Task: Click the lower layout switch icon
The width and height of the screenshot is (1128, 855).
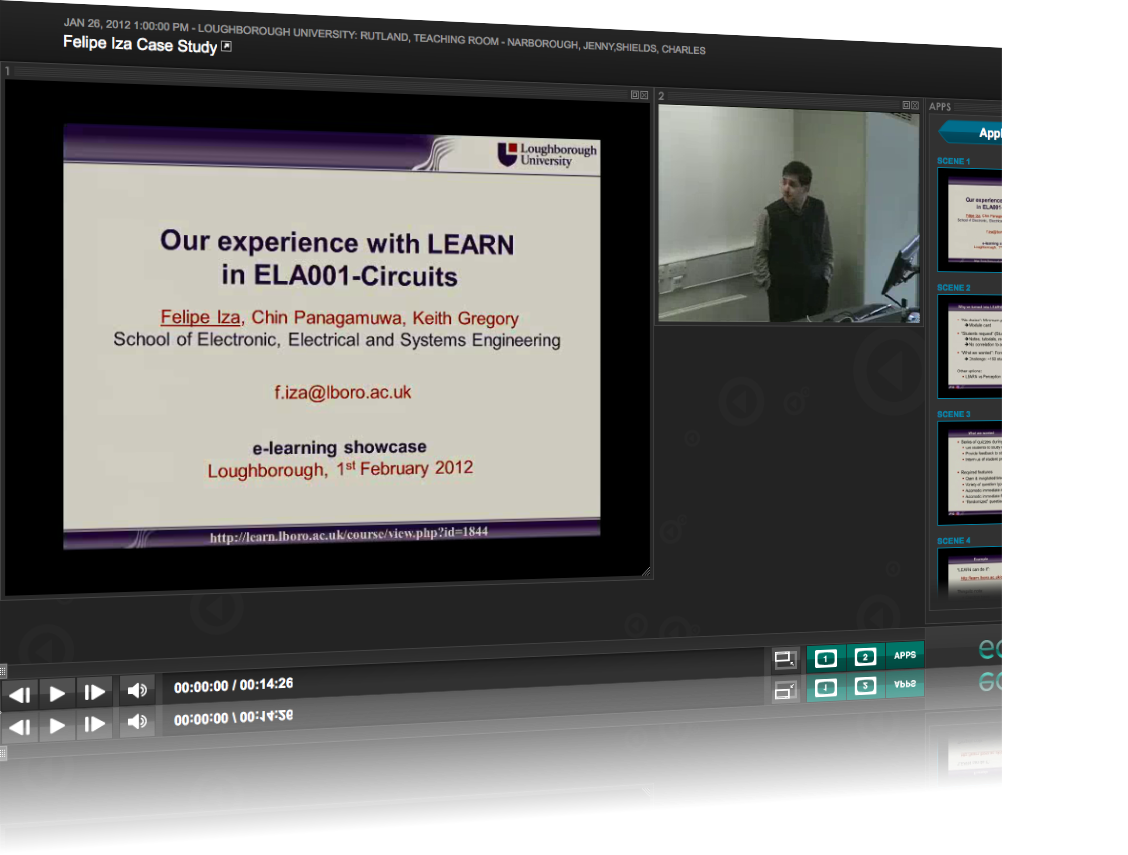Action: coord(786,690)
